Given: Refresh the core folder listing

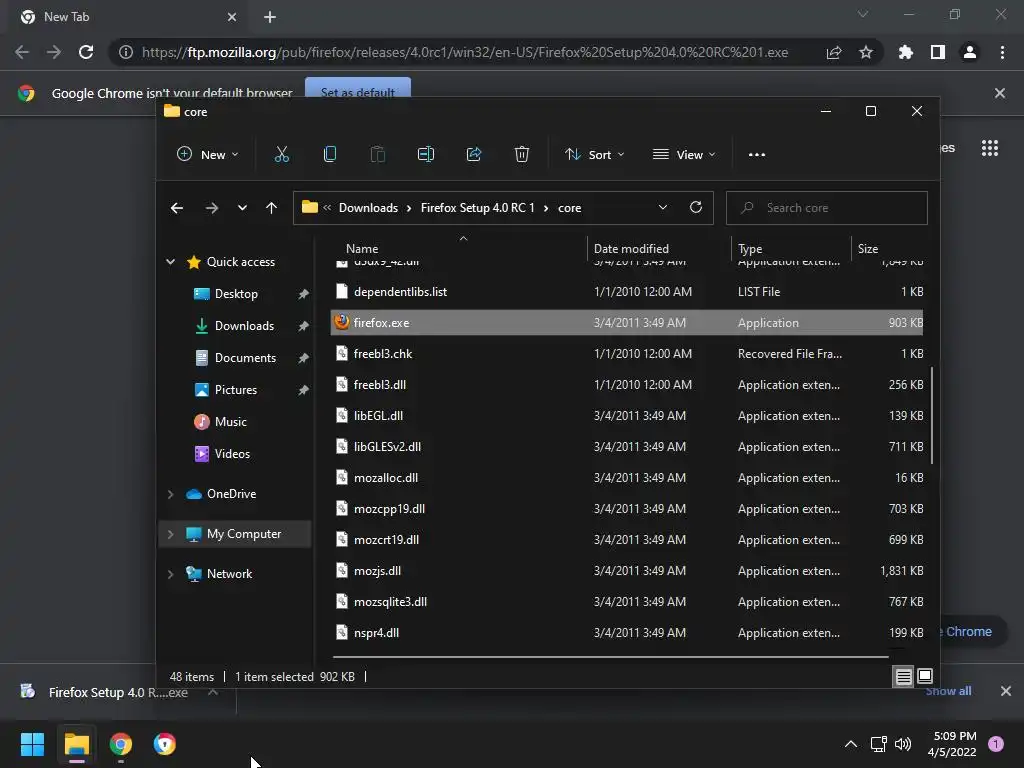Looking at the screenshot, I should tap(696, 207).
